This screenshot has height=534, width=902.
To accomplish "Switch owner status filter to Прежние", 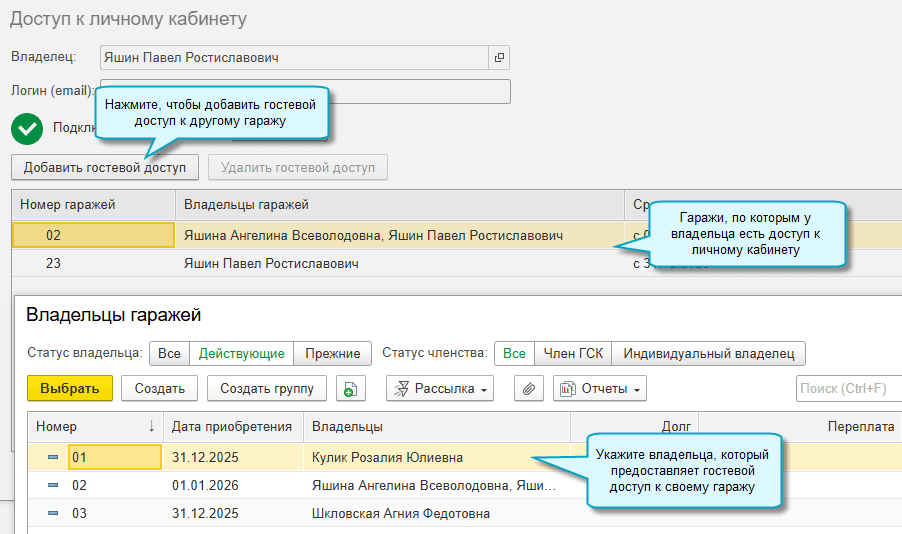I will point(333,353).
